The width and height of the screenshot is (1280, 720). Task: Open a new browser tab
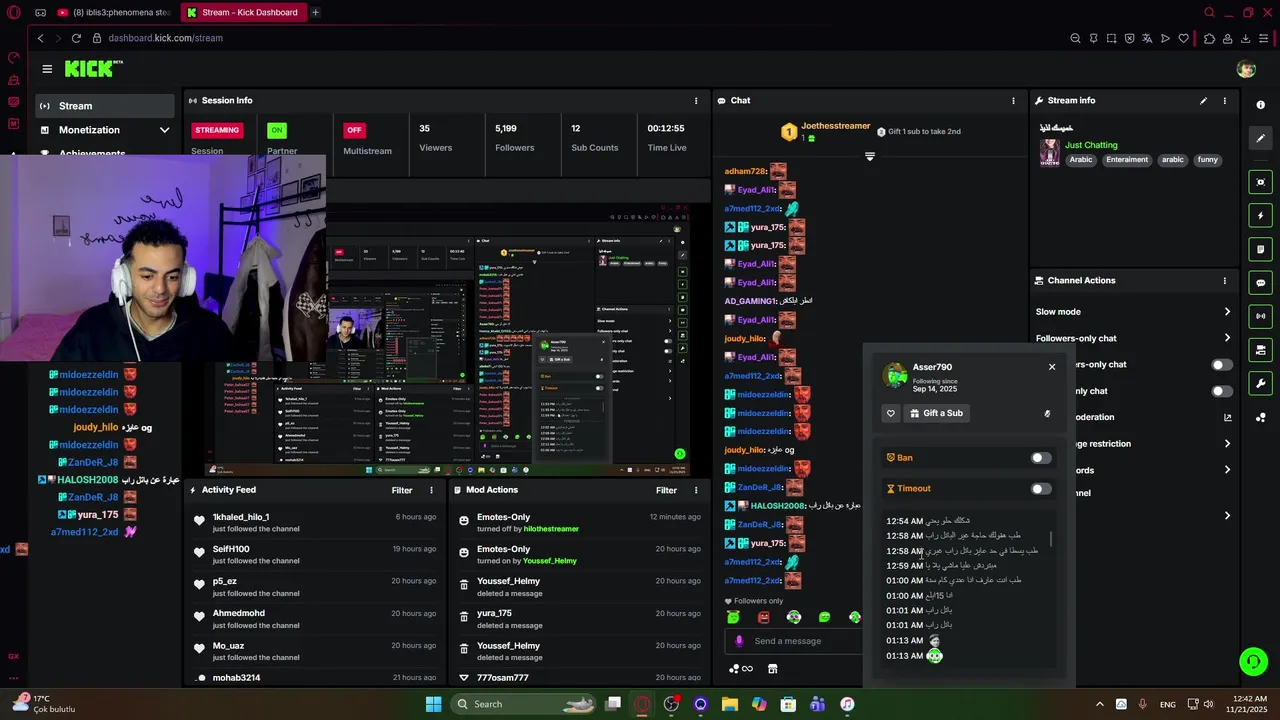315,13
